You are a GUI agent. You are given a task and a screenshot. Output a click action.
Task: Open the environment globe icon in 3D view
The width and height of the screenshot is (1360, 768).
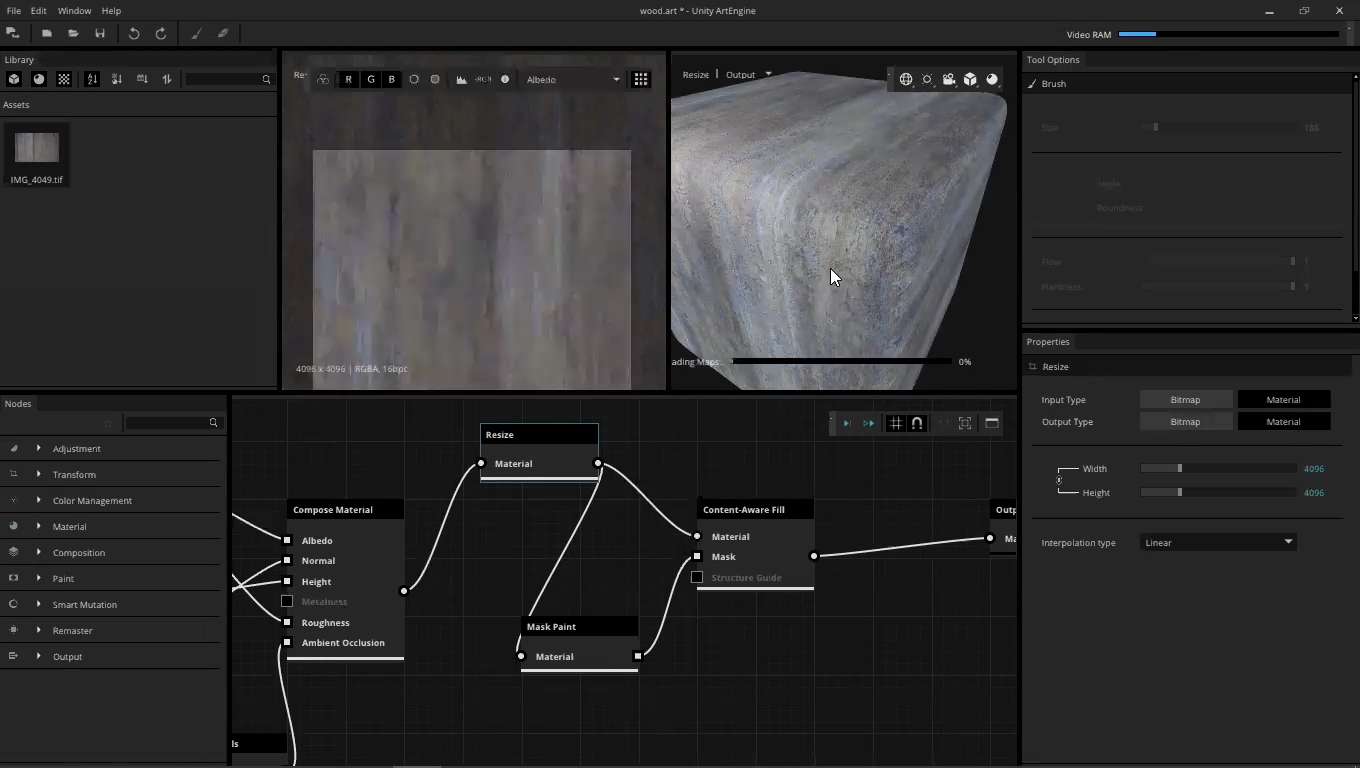click(906, 79)
